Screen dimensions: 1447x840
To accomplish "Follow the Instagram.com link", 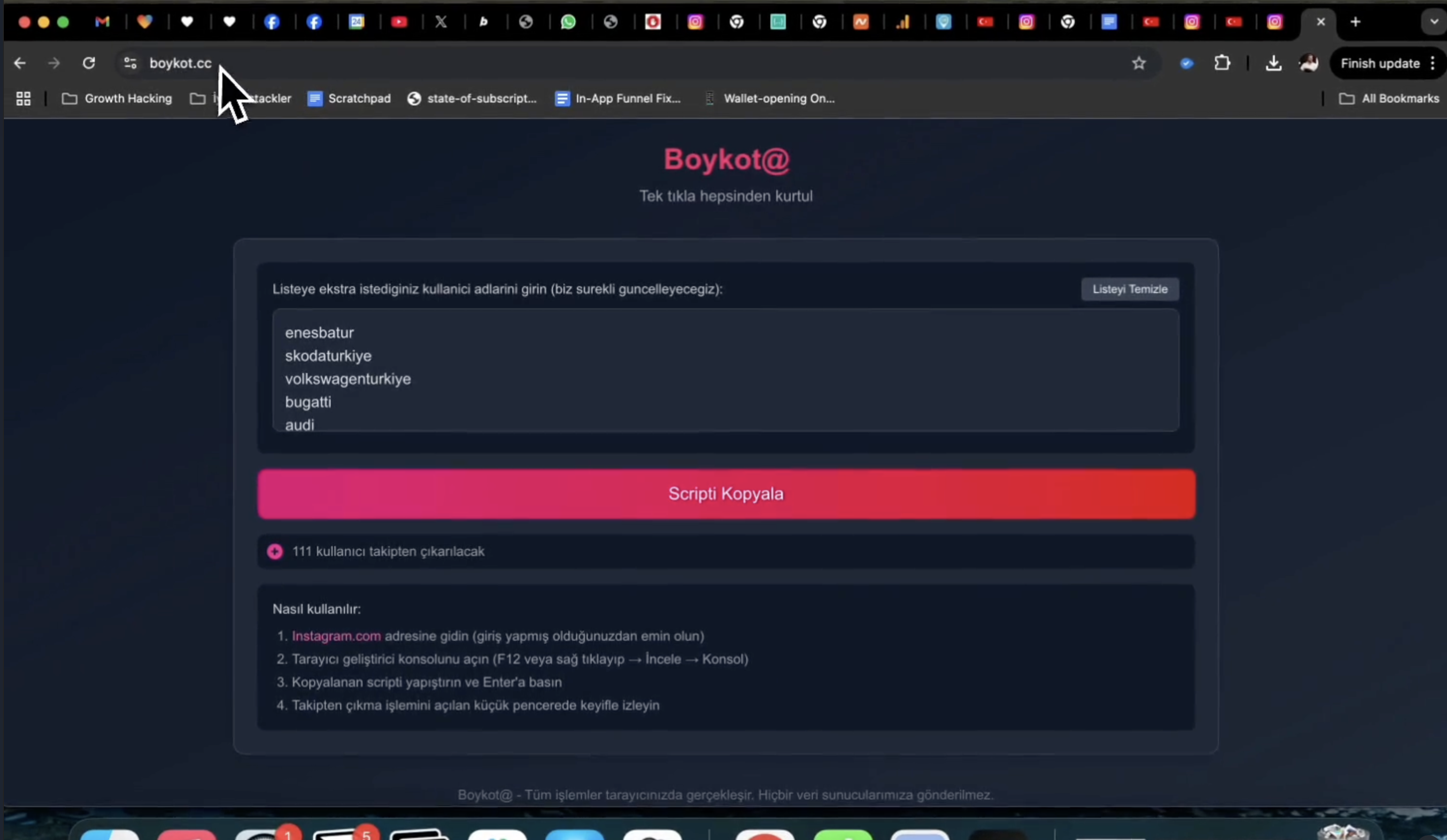I will [x=336, y=636].
